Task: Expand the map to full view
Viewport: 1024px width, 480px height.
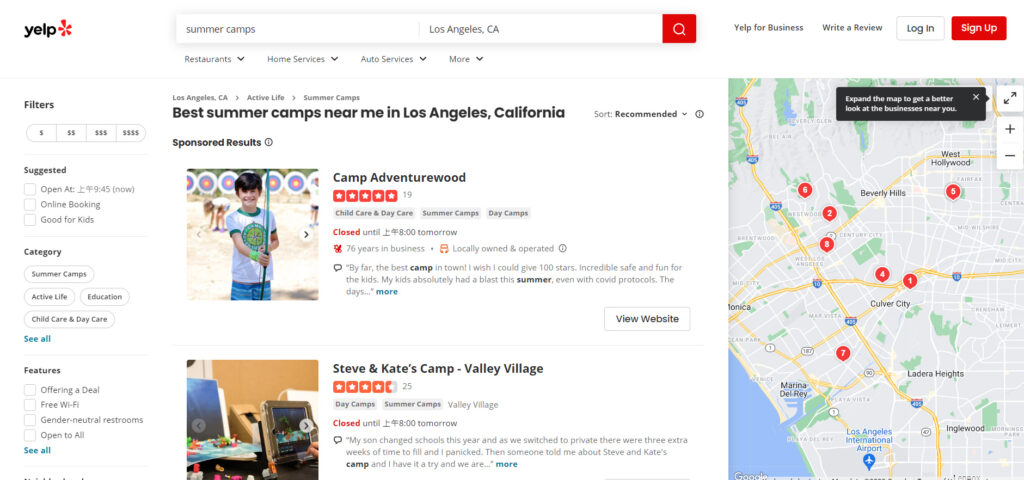Action: (x=1010, y=98)
